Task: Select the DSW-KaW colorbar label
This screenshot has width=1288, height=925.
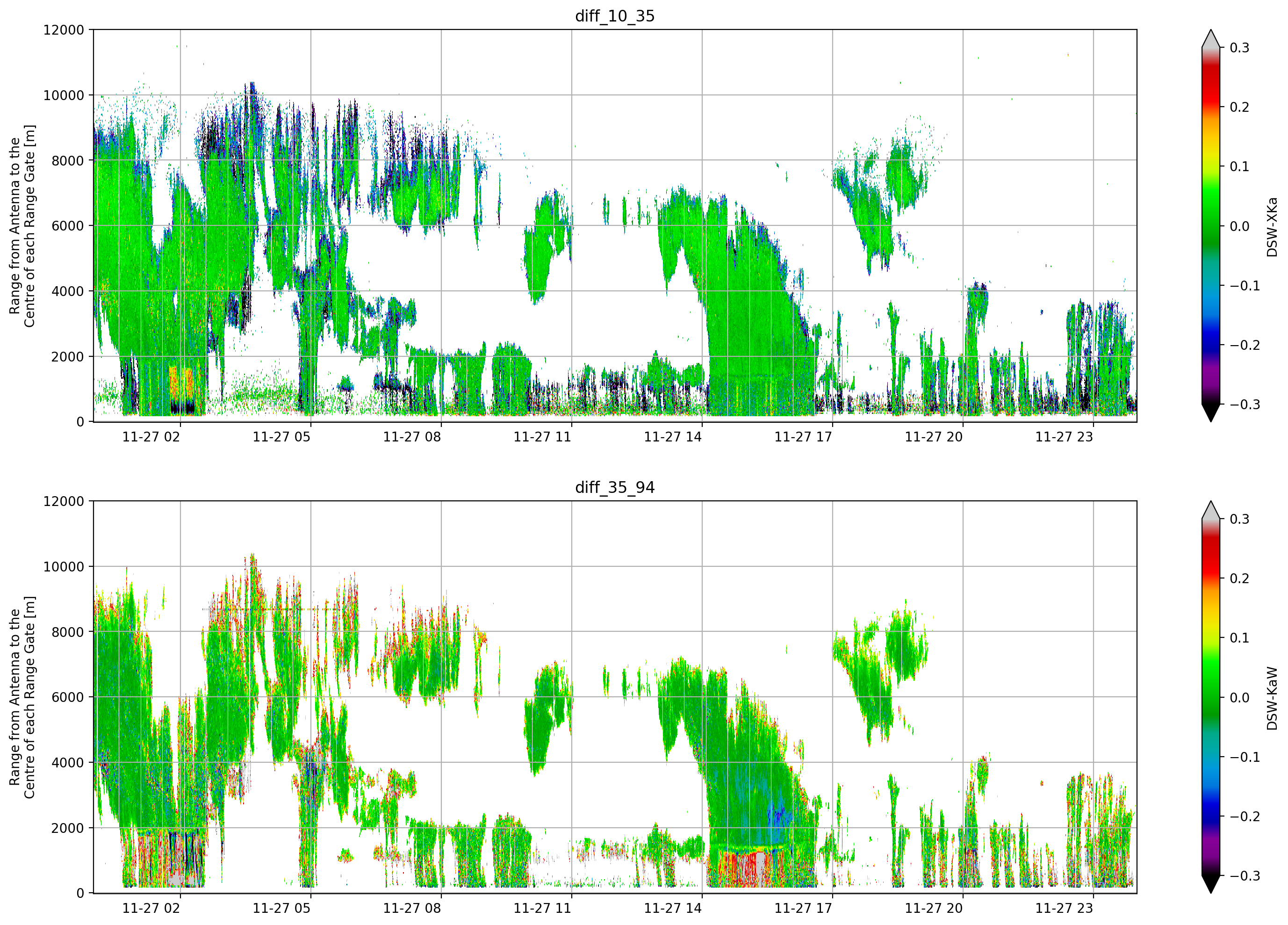Action: [1272, 698]
